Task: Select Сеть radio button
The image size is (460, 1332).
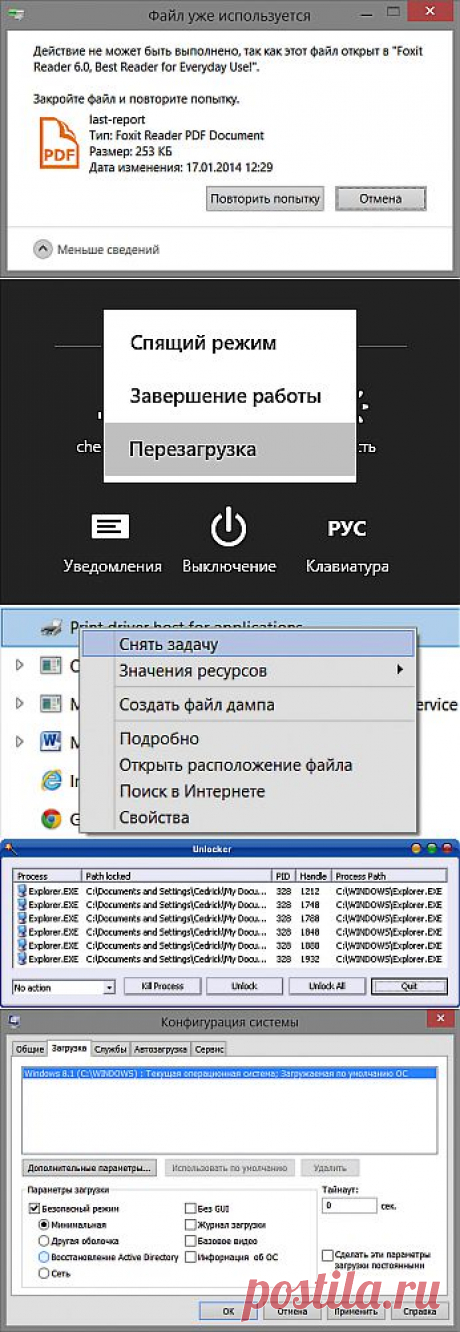Action: click(43, 1273)
